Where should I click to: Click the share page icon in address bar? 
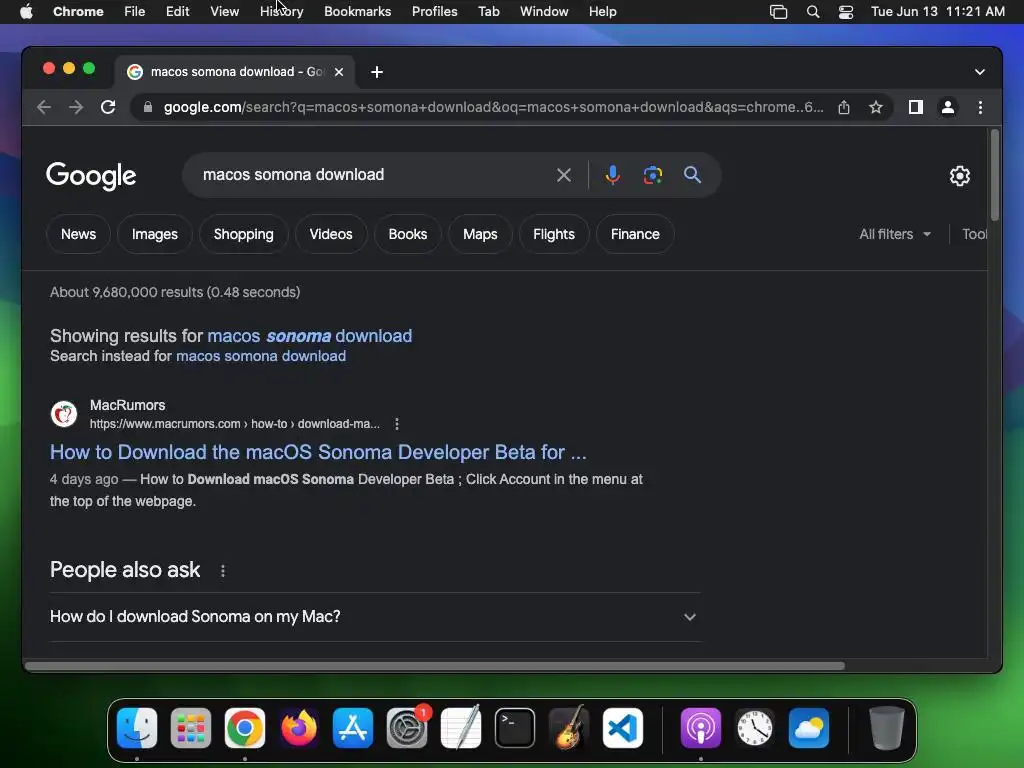pyautogui.click(x=844, y=107)
